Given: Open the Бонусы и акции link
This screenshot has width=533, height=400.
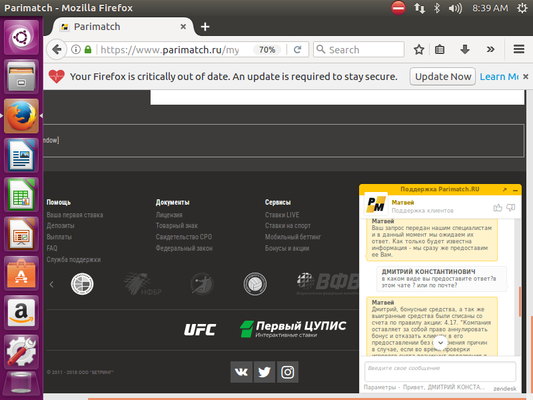Looking at the screenshot, I should pyautogui.click(x=287, y=248).
